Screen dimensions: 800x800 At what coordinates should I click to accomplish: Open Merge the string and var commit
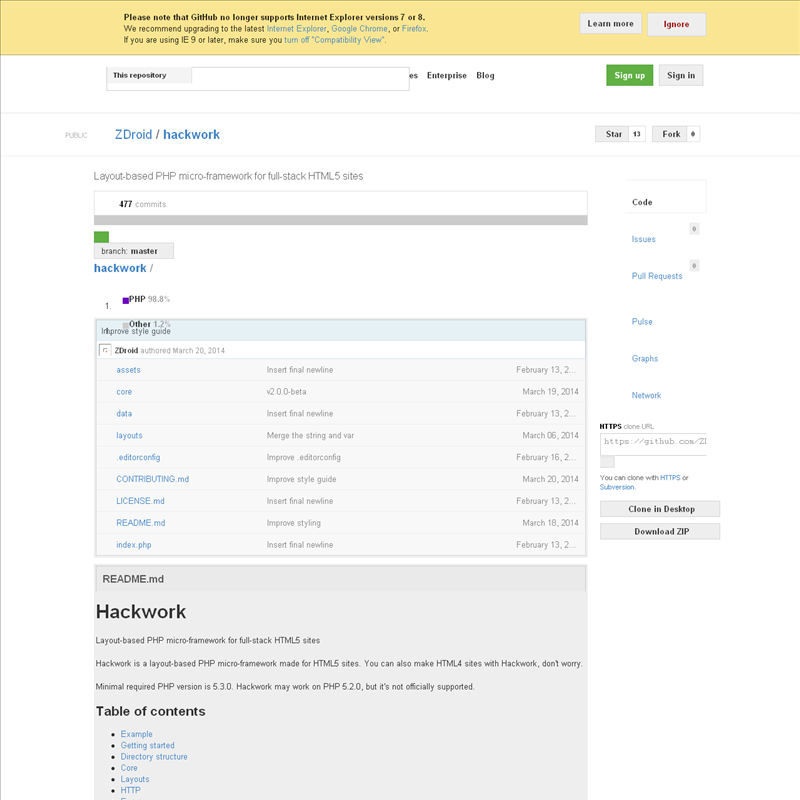pyautogui.click(x=310, y=436)
